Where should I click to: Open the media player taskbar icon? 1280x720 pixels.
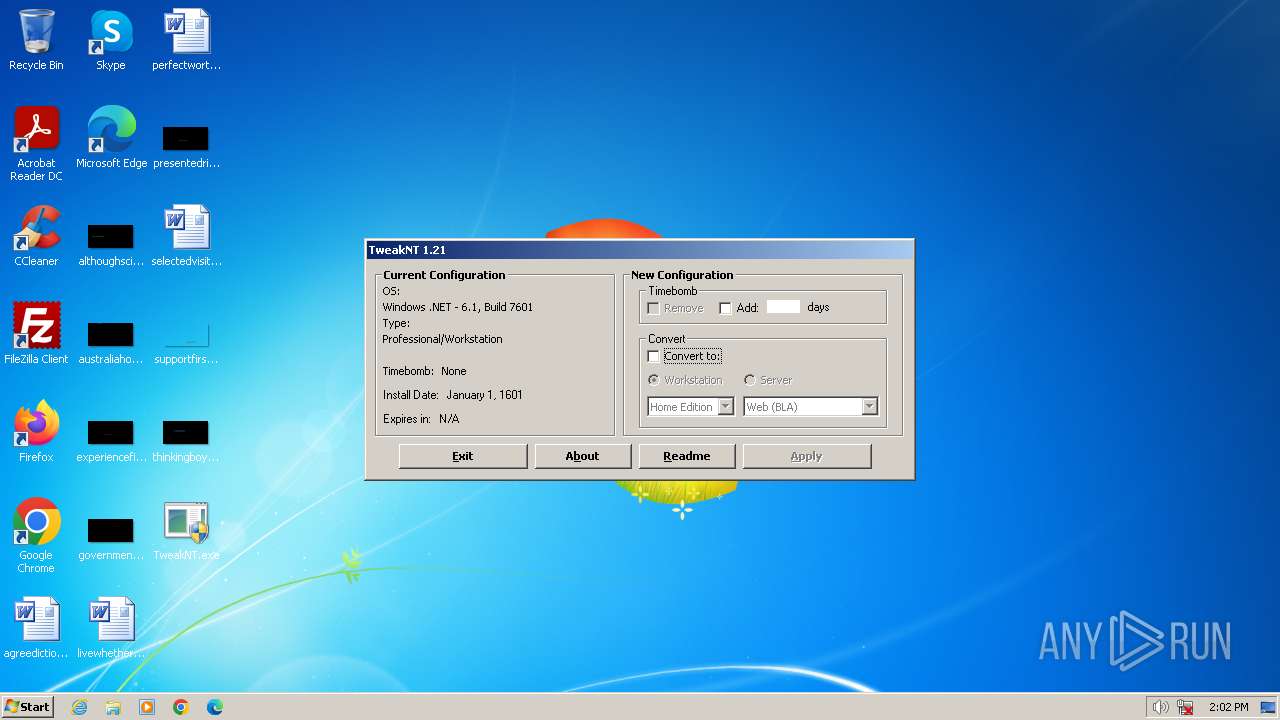click(x=147, y=707)
